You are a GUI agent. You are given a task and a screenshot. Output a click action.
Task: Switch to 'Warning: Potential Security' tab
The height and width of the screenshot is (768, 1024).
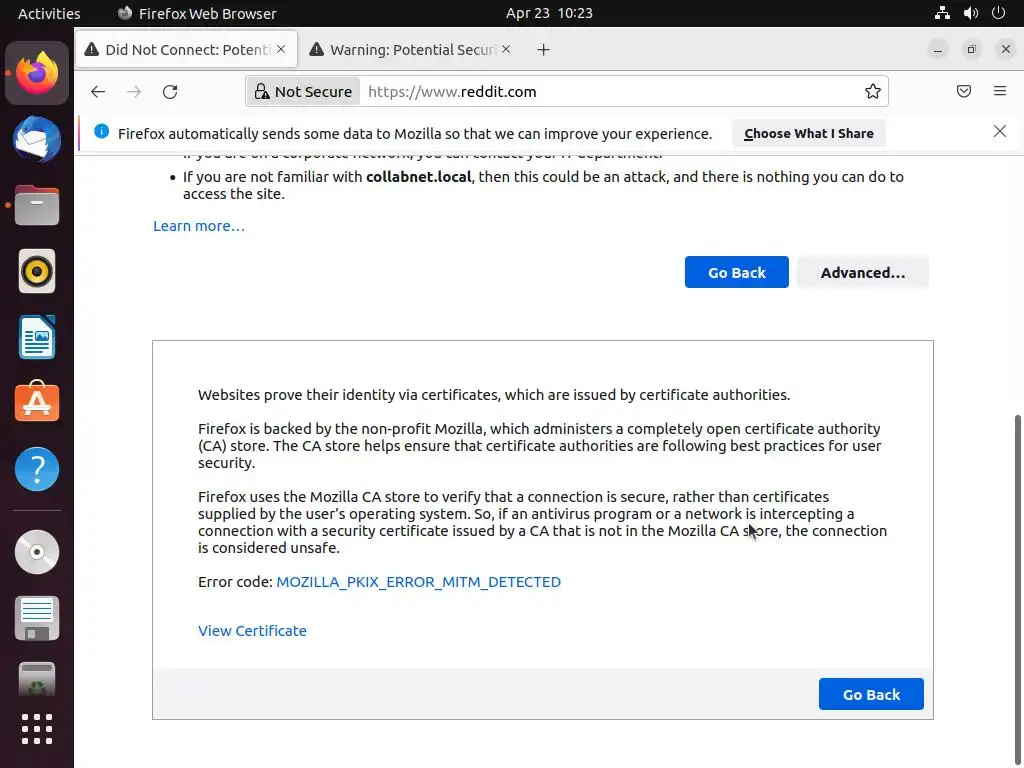pos(411,50)
